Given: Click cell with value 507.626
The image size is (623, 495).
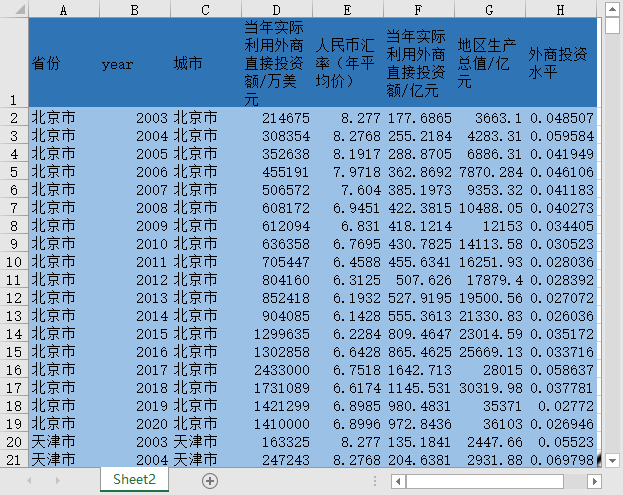Looking at the screenshot, I should [419, 280].
